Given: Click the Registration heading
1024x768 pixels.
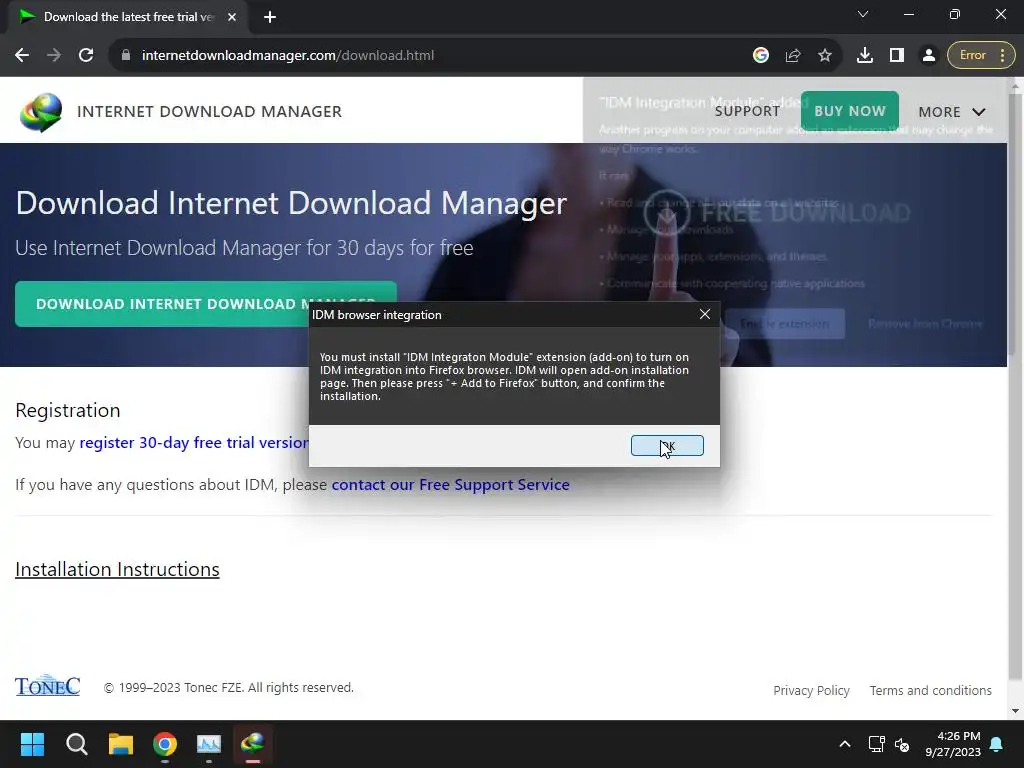Looking at the screenshot, I should (x=68, y=410).
